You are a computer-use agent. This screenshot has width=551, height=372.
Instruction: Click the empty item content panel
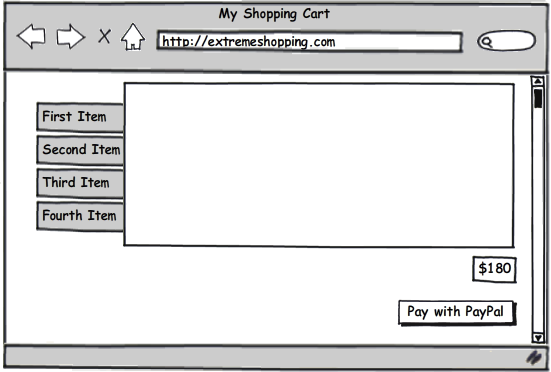(x=319, y=165)
